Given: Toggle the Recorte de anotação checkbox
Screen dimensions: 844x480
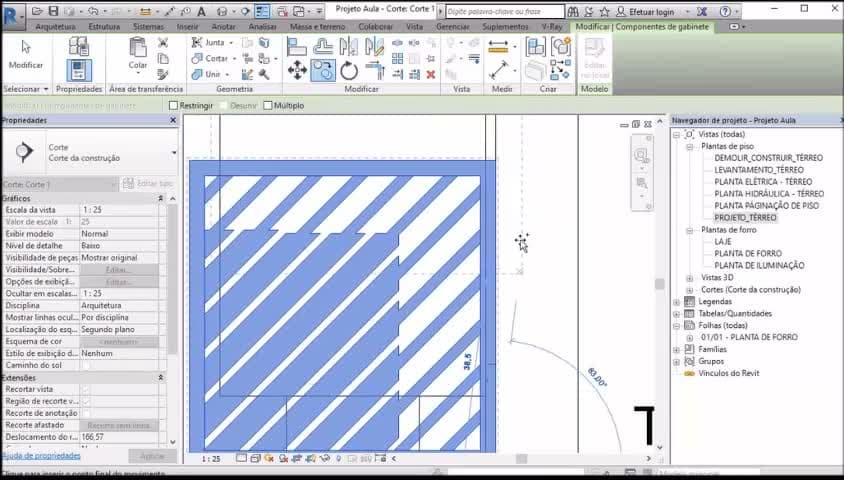Looking at the screenshot, I should [85, 413].
